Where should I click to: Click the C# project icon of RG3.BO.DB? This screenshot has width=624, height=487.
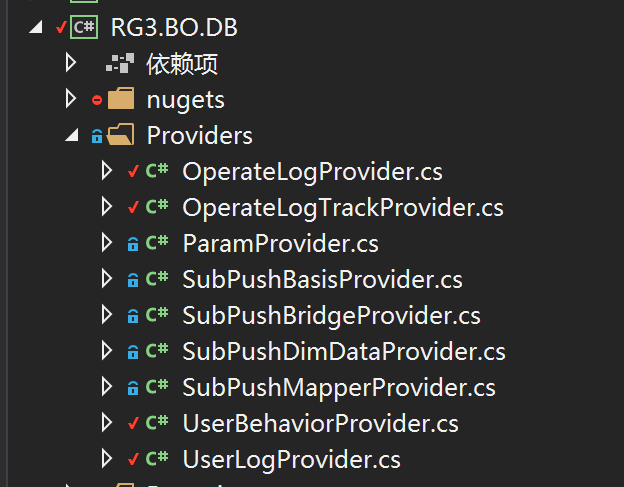point(84,27)
